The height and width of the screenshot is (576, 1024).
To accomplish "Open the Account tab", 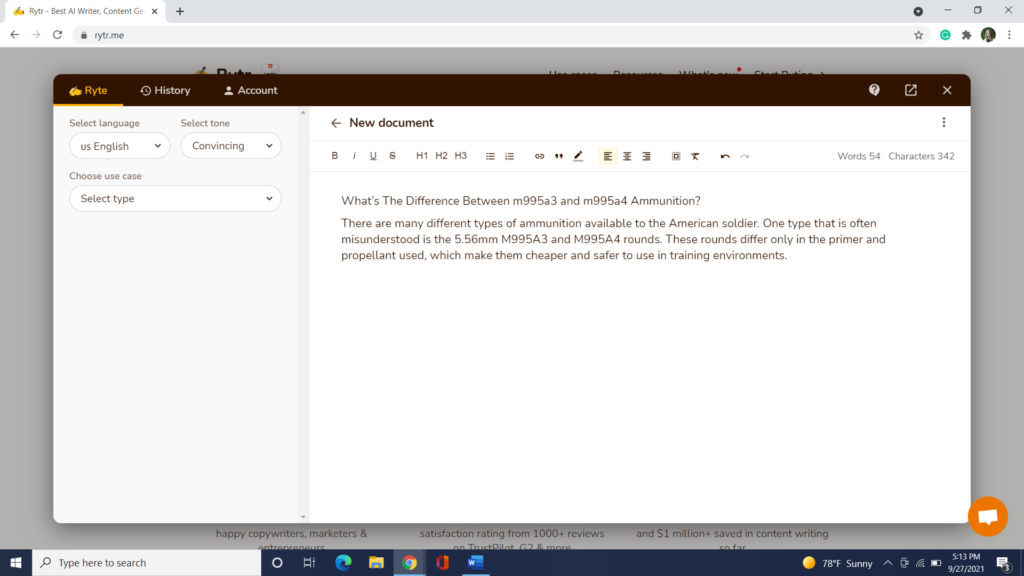I will click(x=250, y=90).
